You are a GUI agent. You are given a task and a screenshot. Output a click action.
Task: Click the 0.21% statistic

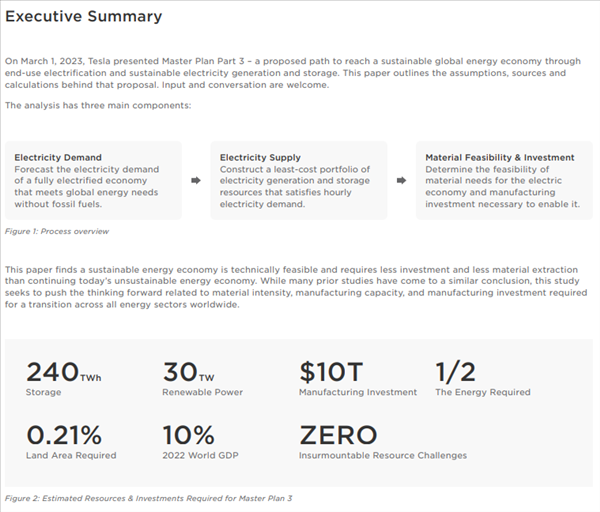point(64,435)
